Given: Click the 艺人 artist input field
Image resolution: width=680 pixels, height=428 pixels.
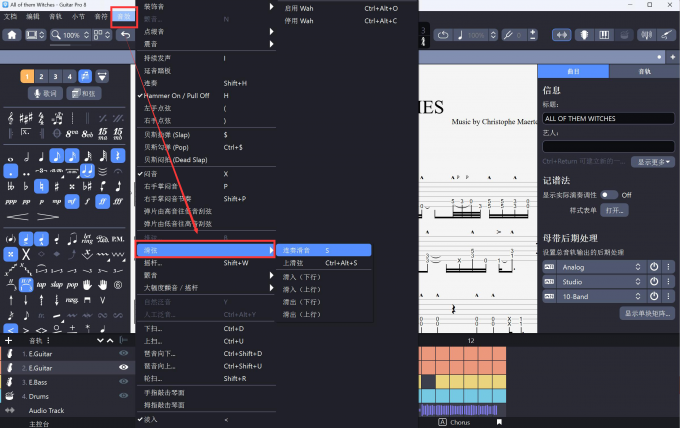Looking at the screenshot, I should tap(608, 146).
